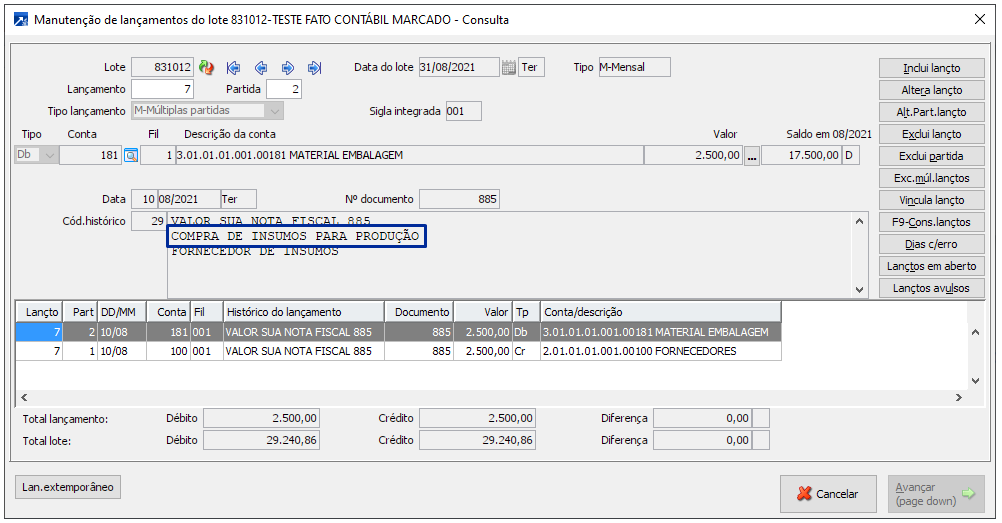
Task: Click Lançtos em aberto button
Action: [x=931, y=266]
